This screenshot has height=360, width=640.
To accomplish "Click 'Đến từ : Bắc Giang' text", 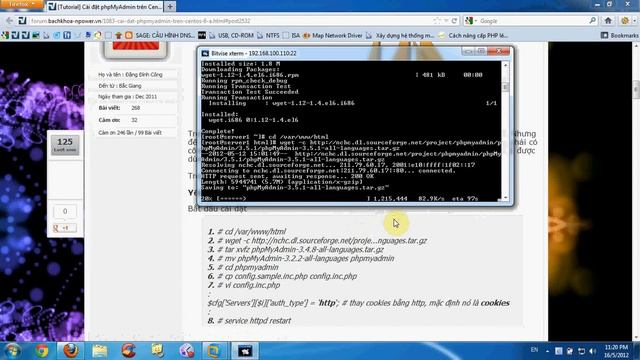I will (120, 86).
